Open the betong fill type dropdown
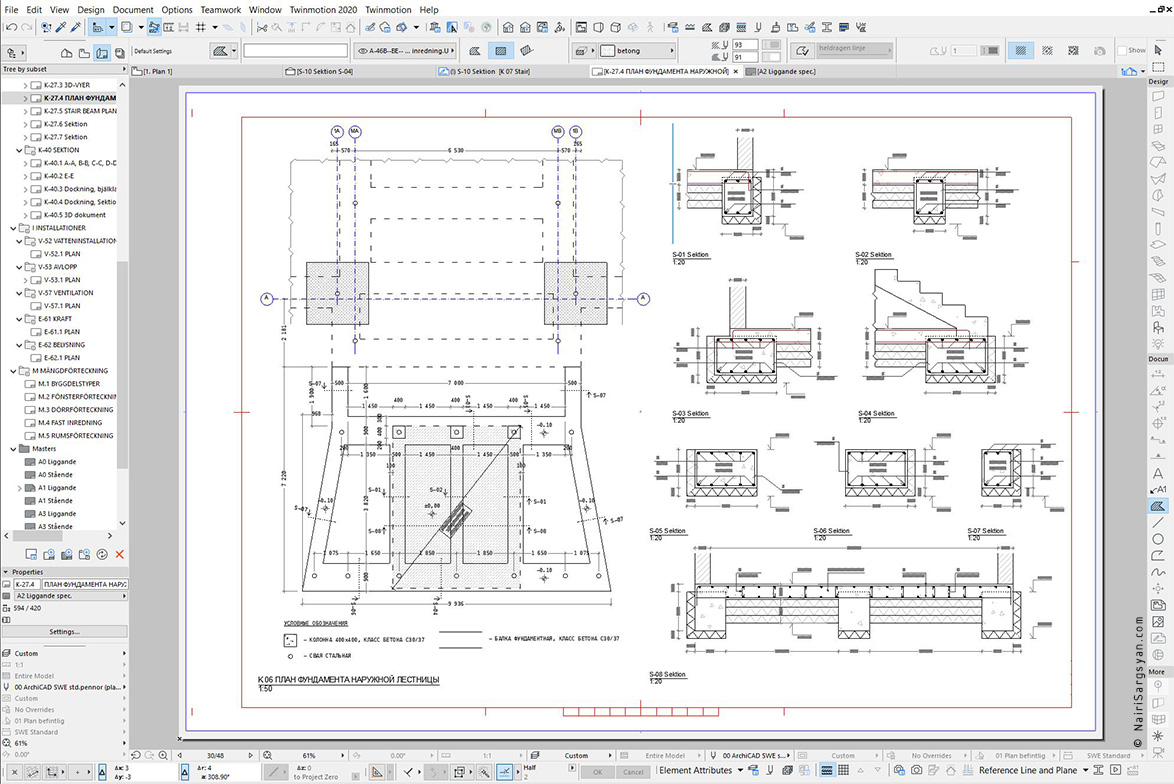The width and height of the screenshot is (1174, 784). pyautogui.click(x=638, y=51)
